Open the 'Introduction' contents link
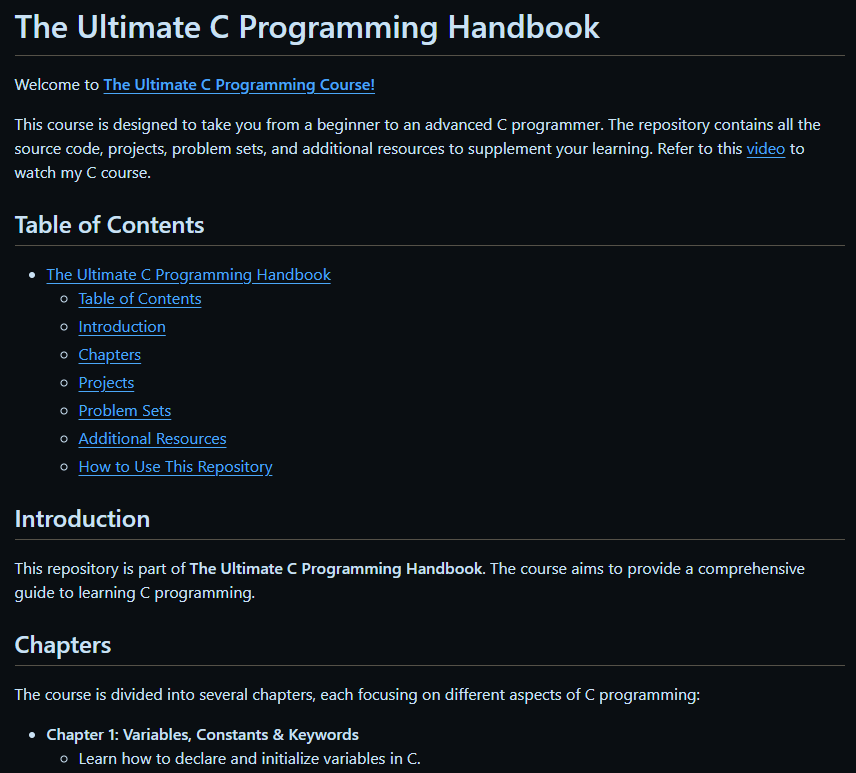Image resolution: width=856 pixels, height=773 pixels. pos(122,327)
